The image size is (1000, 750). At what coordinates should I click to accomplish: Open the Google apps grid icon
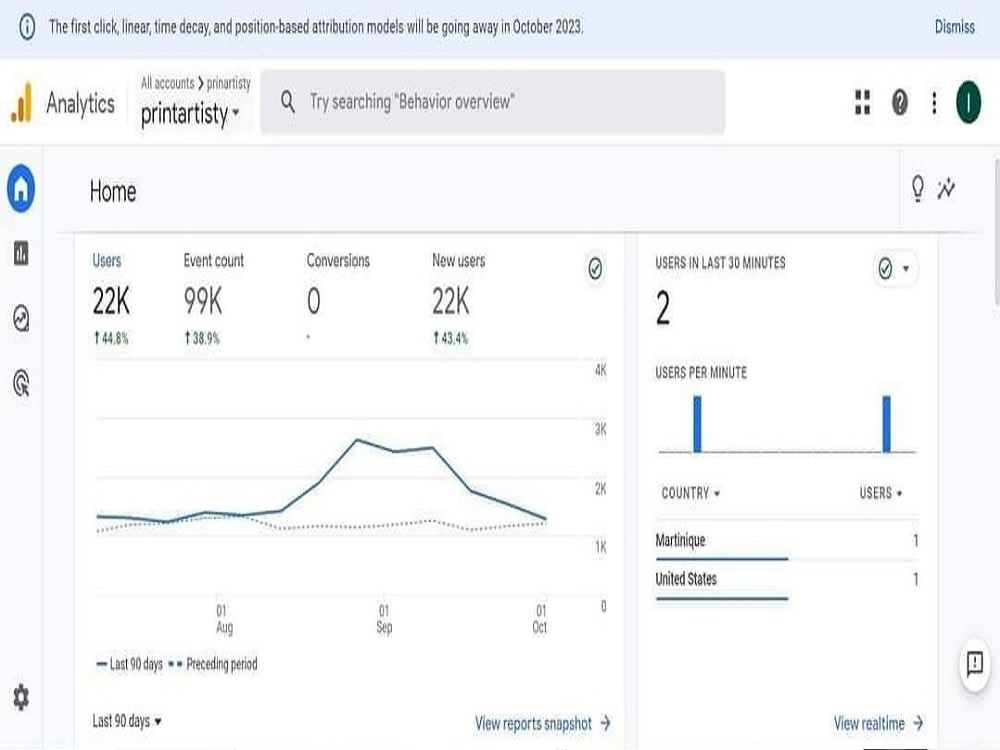click(x=862, y=102)
